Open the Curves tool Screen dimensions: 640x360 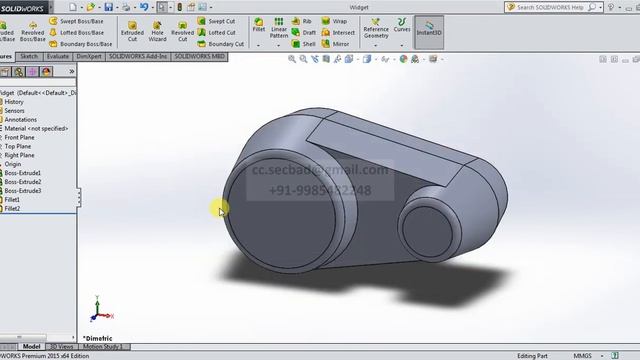tap(402, 24)
